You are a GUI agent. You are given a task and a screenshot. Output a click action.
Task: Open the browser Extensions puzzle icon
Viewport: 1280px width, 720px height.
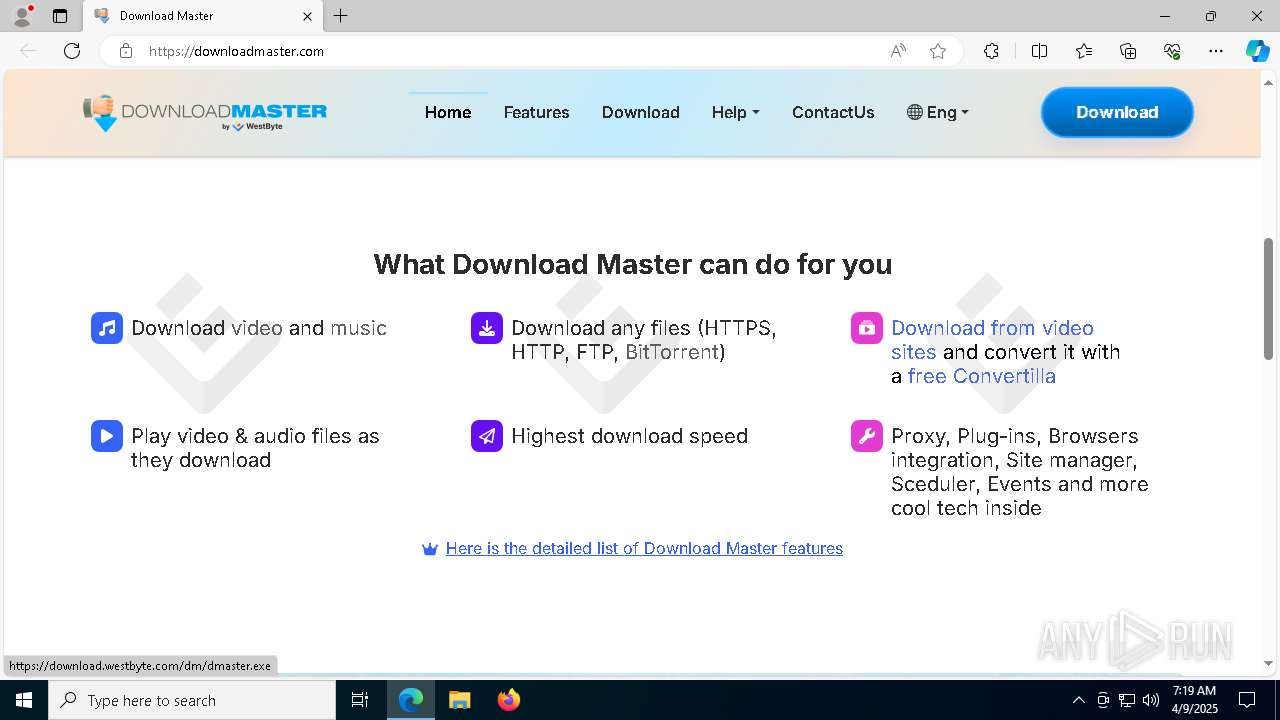coord(991,51)
